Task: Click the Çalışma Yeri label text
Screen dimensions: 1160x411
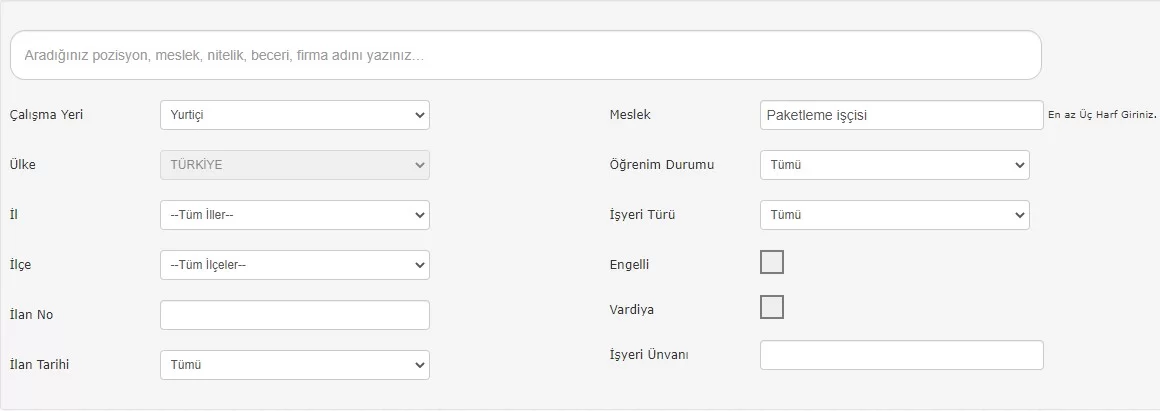Action: point(46,115)
